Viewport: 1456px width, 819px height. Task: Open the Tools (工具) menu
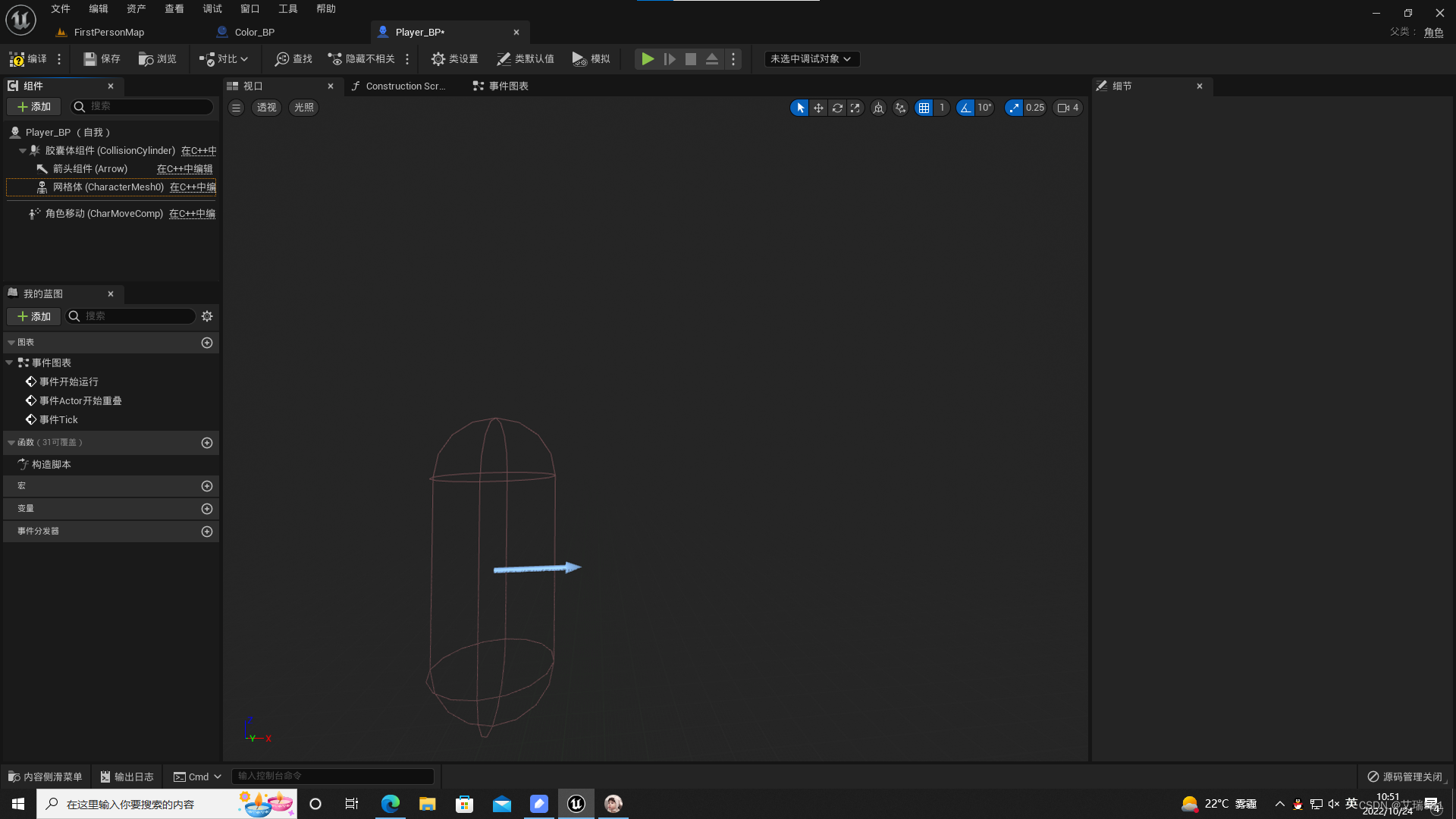(287, 9)
